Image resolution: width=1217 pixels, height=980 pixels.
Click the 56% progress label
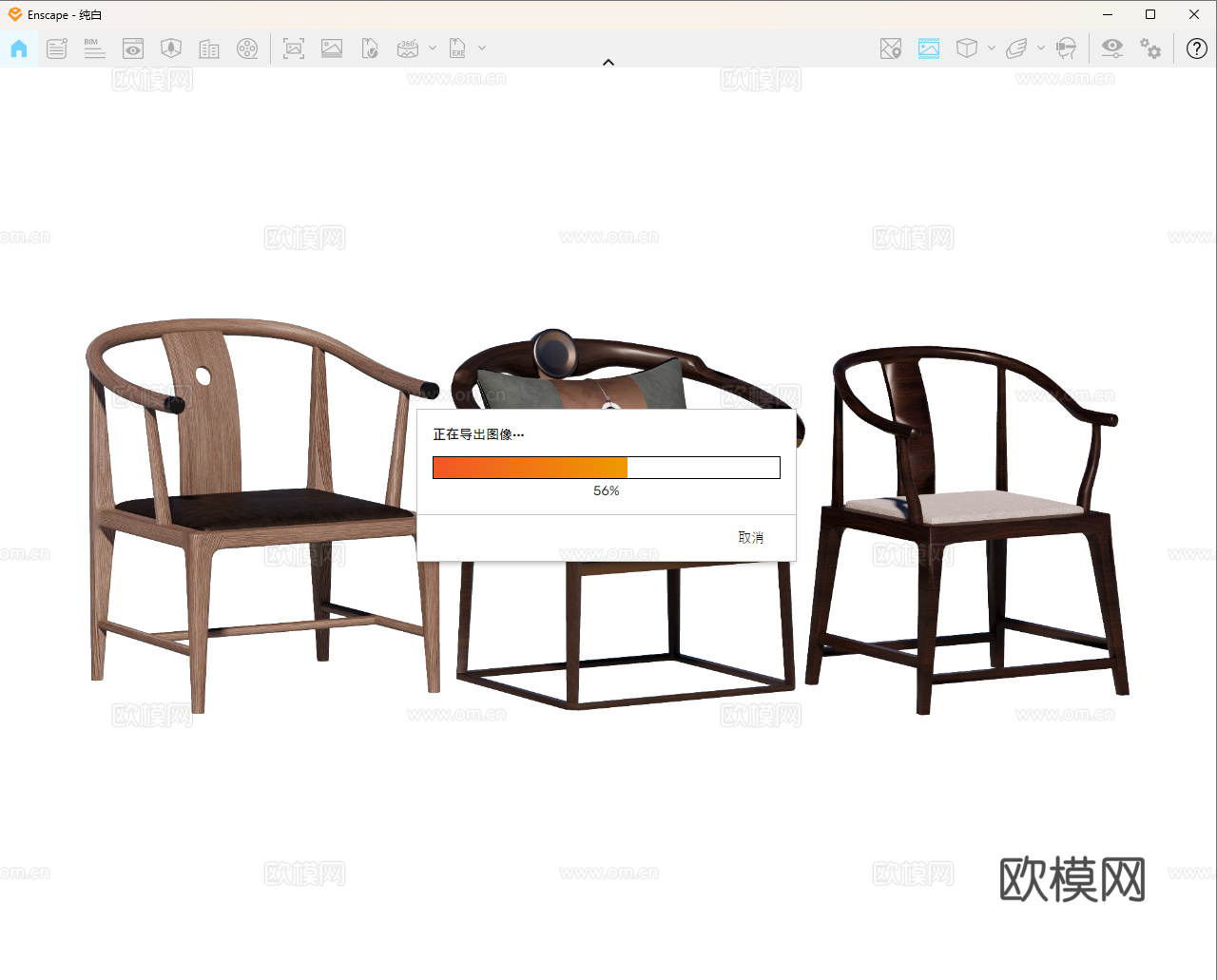(607, 491)
